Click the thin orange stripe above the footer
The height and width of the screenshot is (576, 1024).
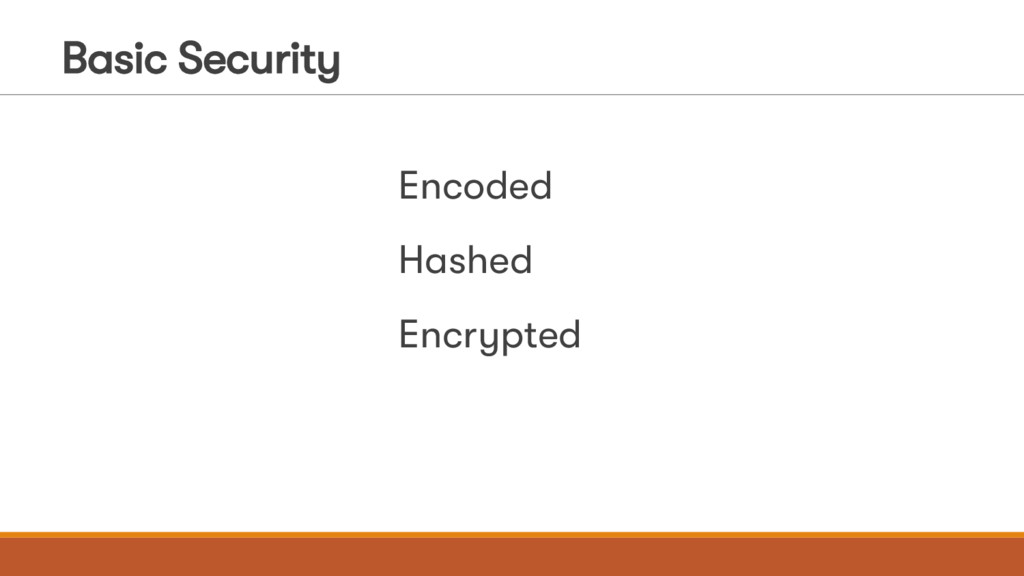pyautogui.click(x=512, y=535)
